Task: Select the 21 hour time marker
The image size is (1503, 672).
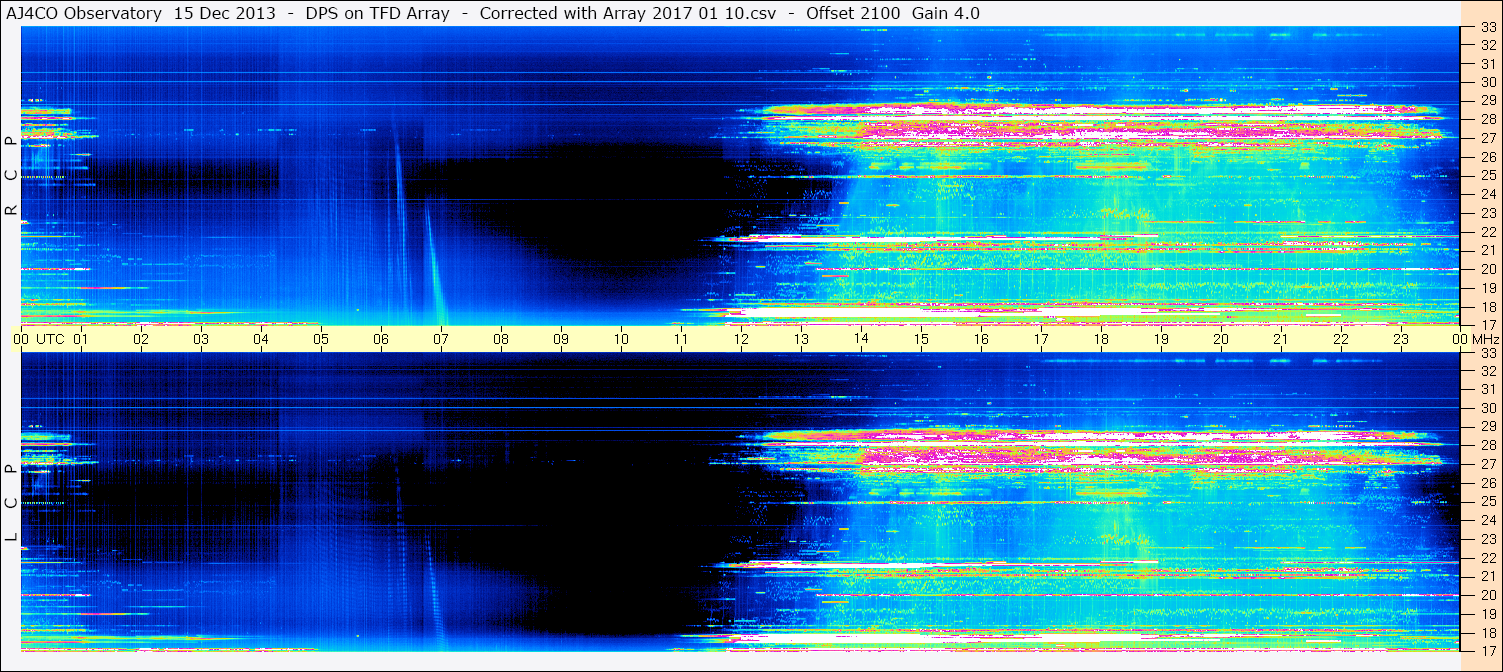Action: (1281, 339)
